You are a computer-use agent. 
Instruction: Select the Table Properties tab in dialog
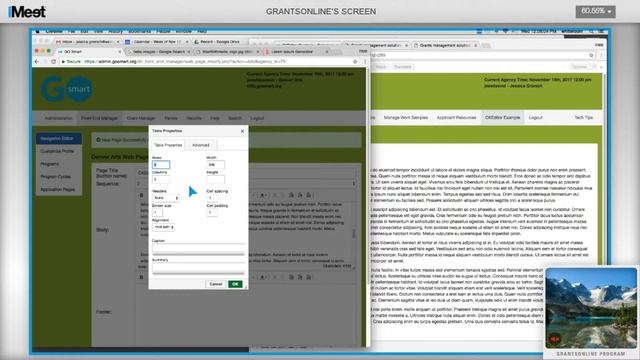pyautogui.click(x=168, y=145)
